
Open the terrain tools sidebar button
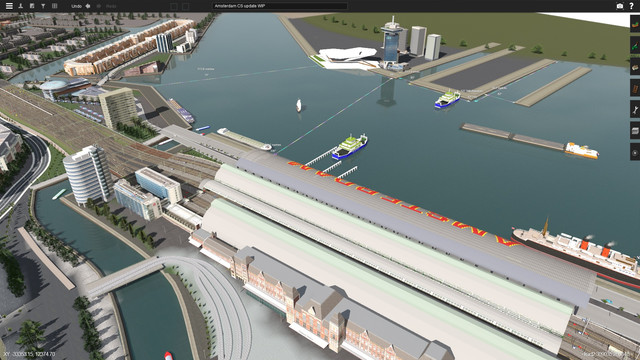point(635,24)
